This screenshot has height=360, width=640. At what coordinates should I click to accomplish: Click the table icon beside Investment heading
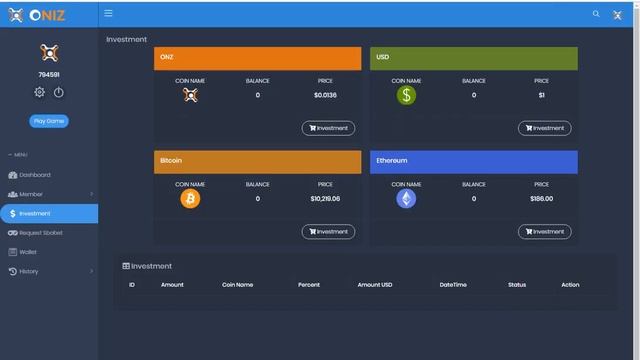point(126,266)
